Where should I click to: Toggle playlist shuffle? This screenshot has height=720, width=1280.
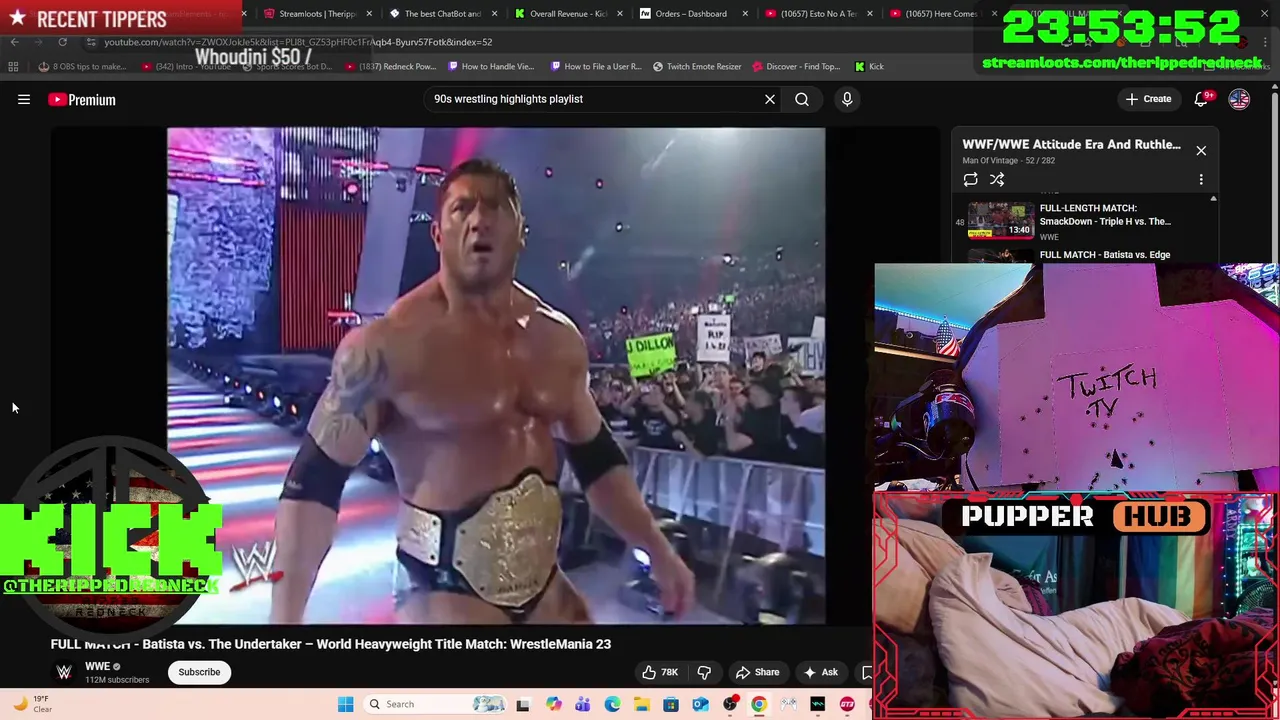997,180
